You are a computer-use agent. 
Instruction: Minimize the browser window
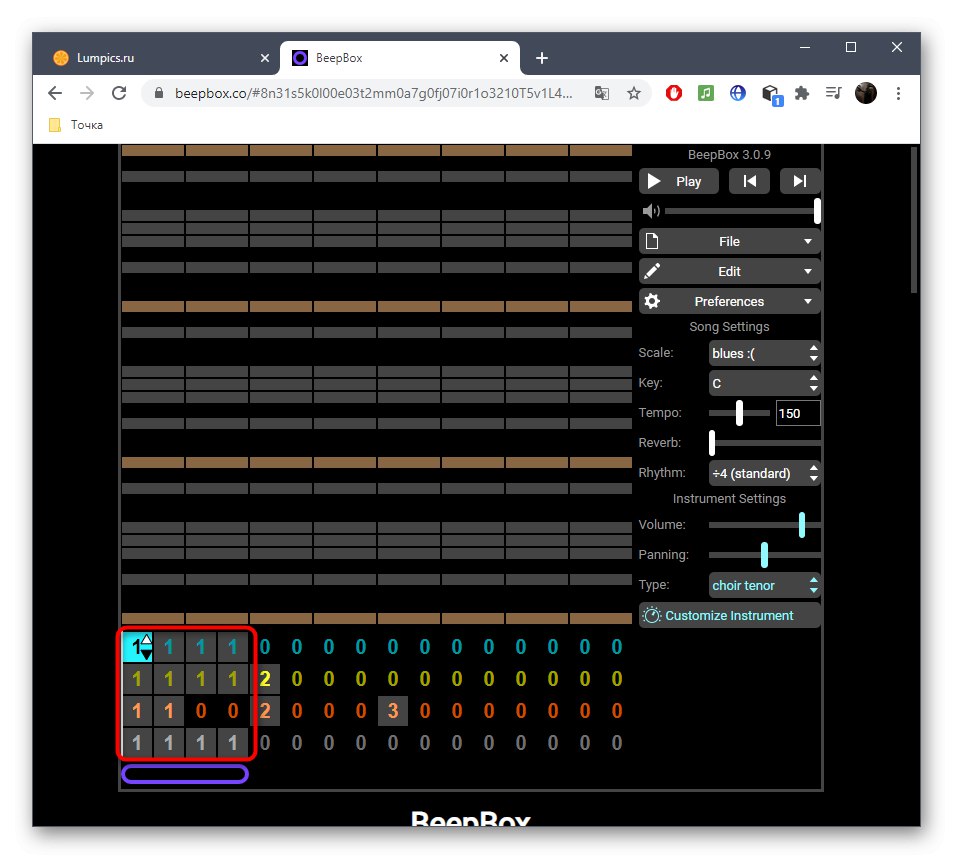pos(805,47)
